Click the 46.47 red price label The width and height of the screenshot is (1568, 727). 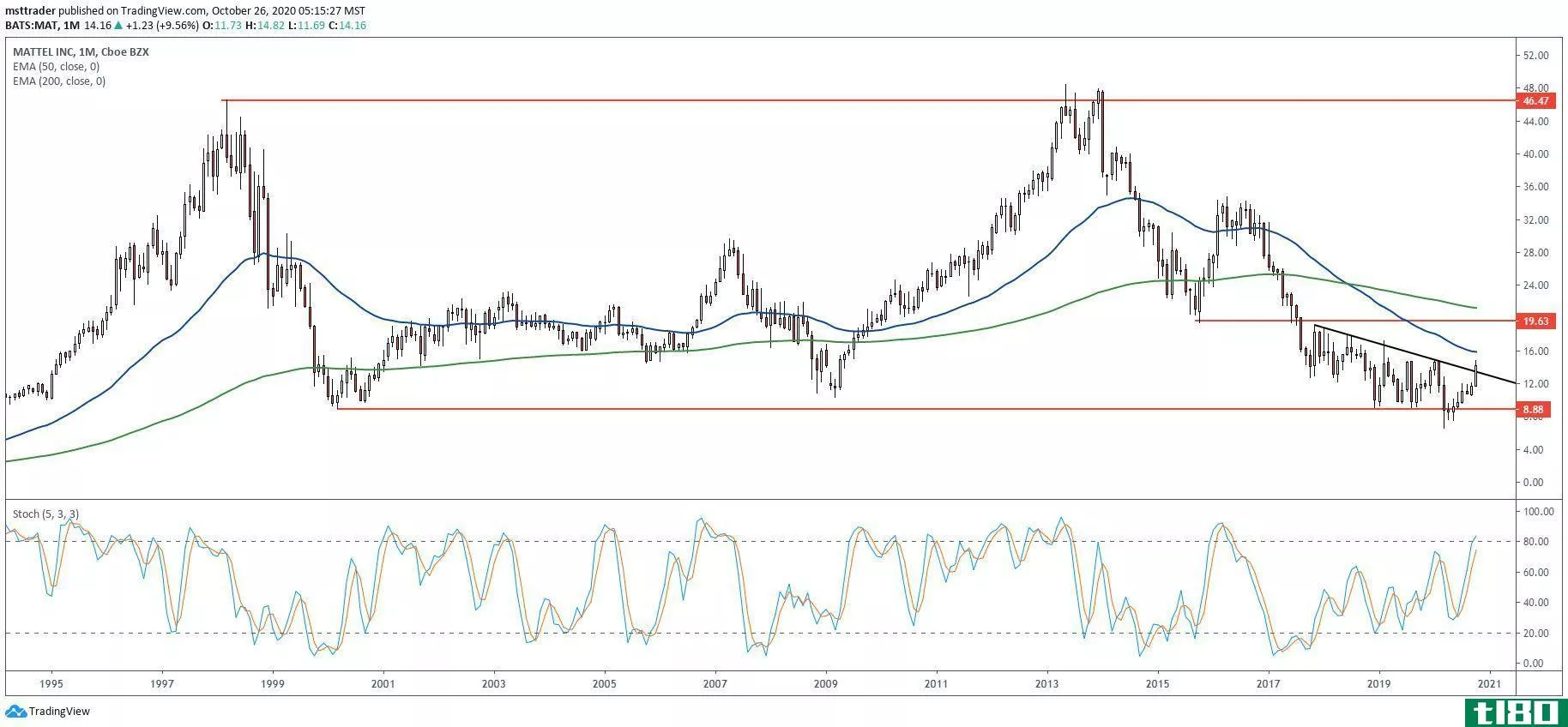1535,100
